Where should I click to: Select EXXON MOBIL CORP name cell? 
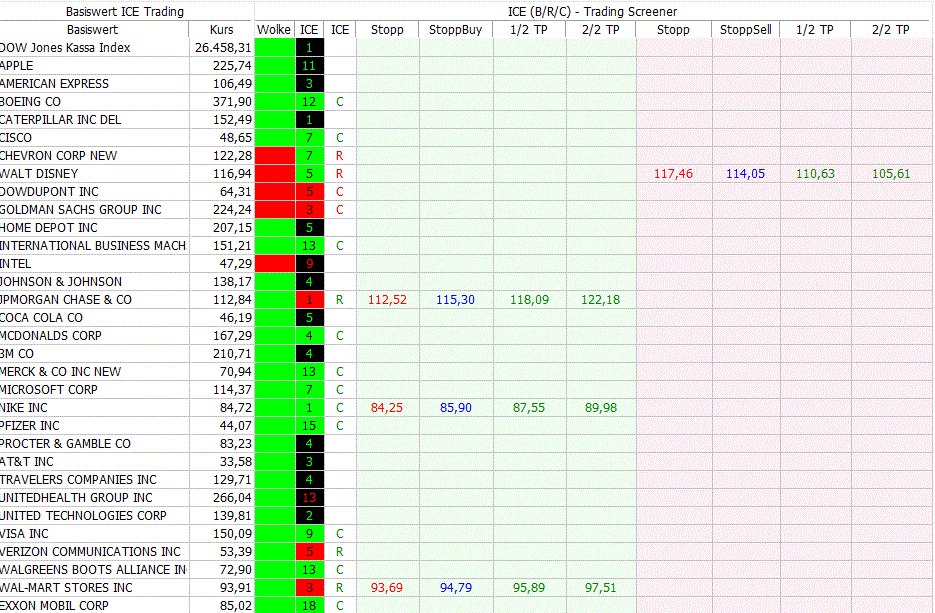(x=54, y=606)
